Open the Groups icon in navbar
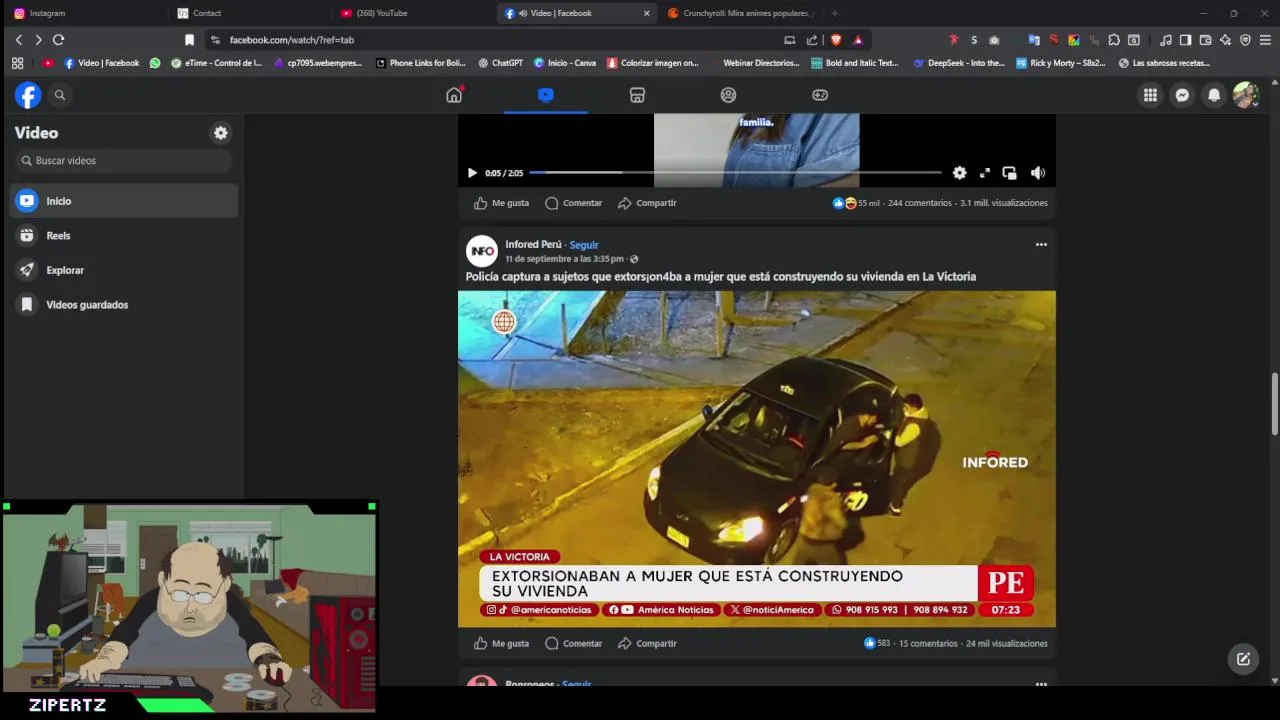 click(x=728, y=95)
